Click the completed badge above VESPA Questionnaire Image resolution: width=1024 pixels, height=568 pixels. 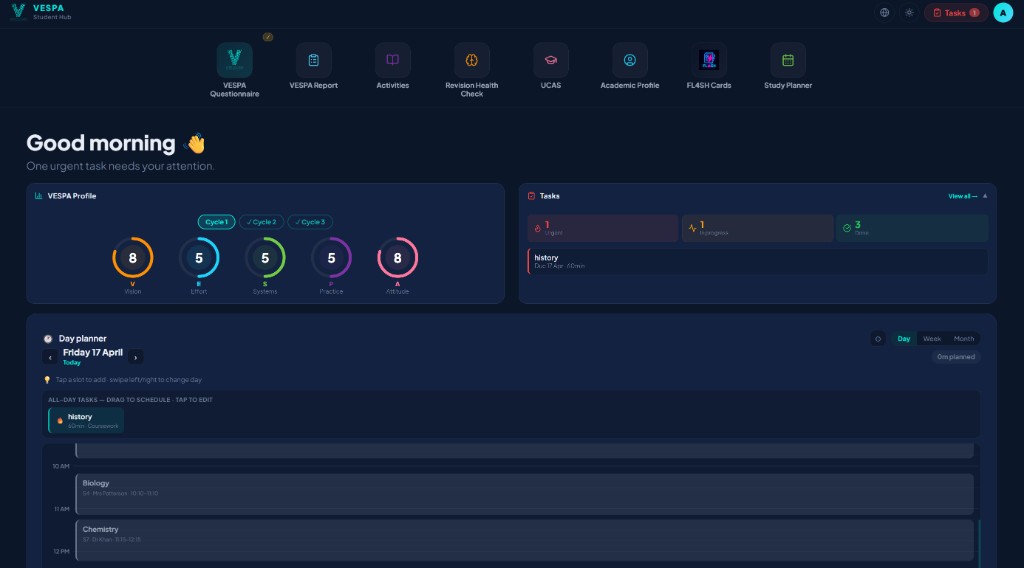point(268,37)
